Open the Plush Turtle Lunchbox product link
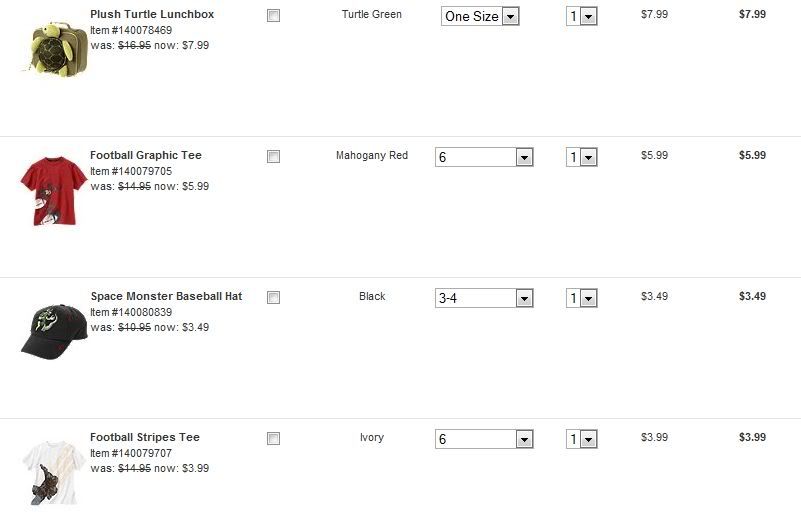801x520 pixels. (152, 14)
